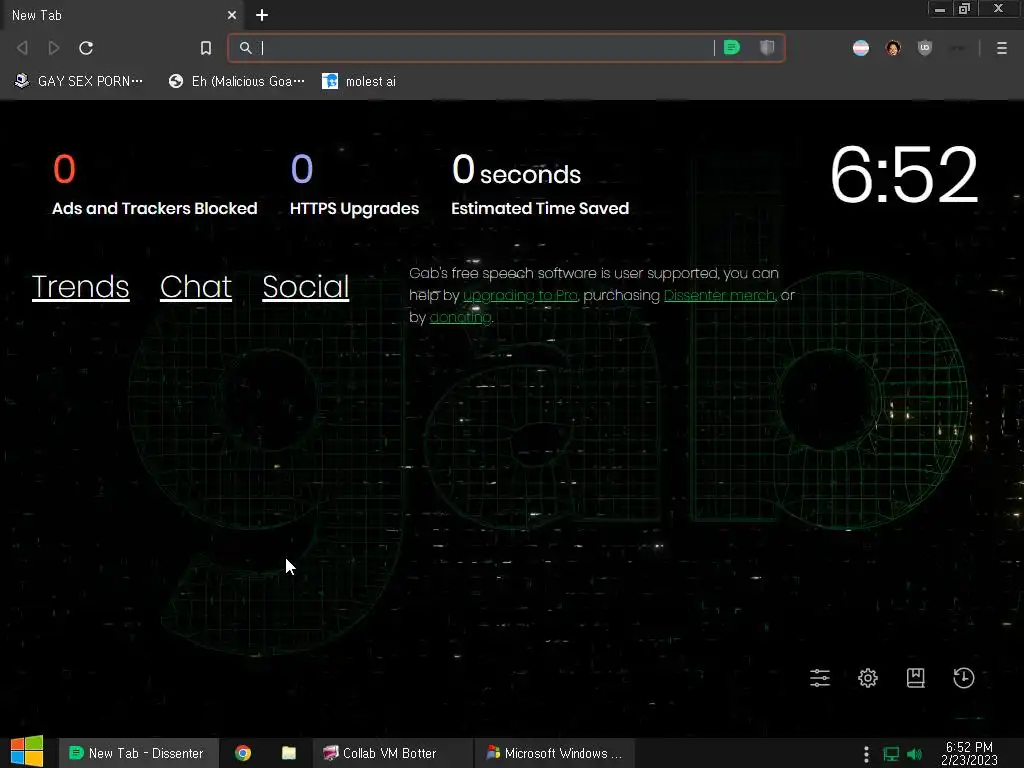
Task: Open the browser hamburger main menu
Action: 1001,48
